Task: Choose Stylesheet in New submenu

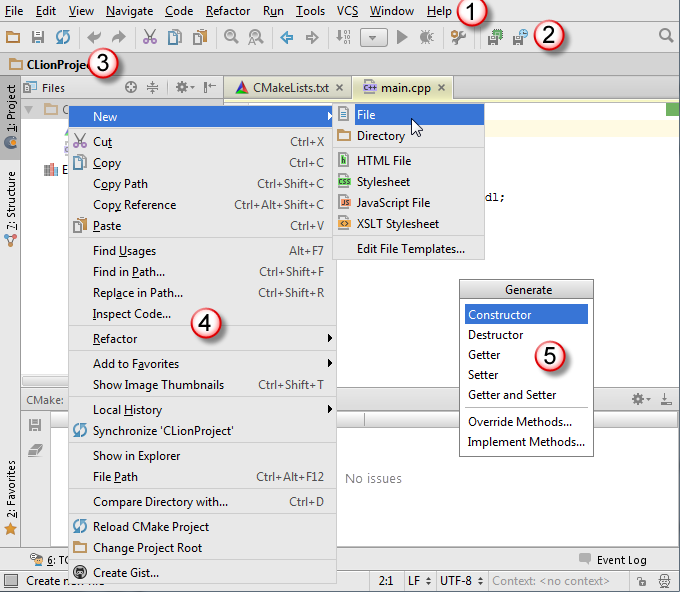Action: 409,182
